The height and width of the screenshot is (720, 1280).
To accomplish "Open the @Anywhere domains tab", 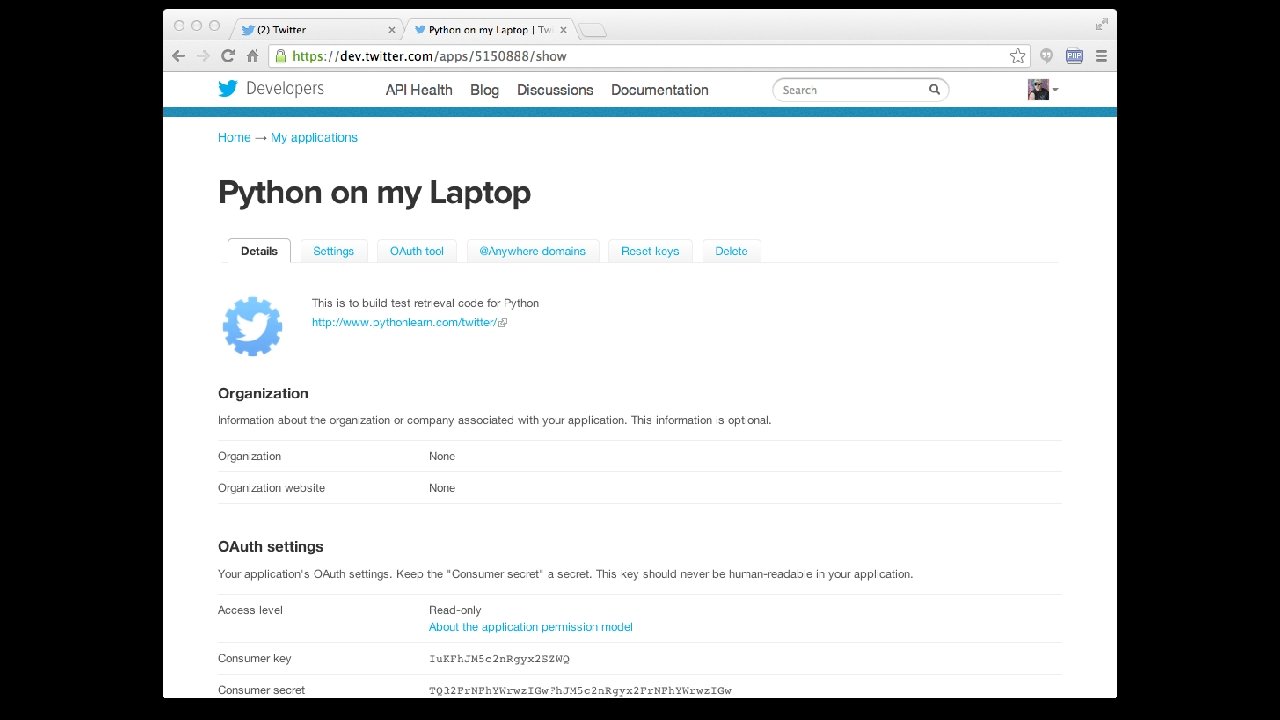I will (533, 251).
